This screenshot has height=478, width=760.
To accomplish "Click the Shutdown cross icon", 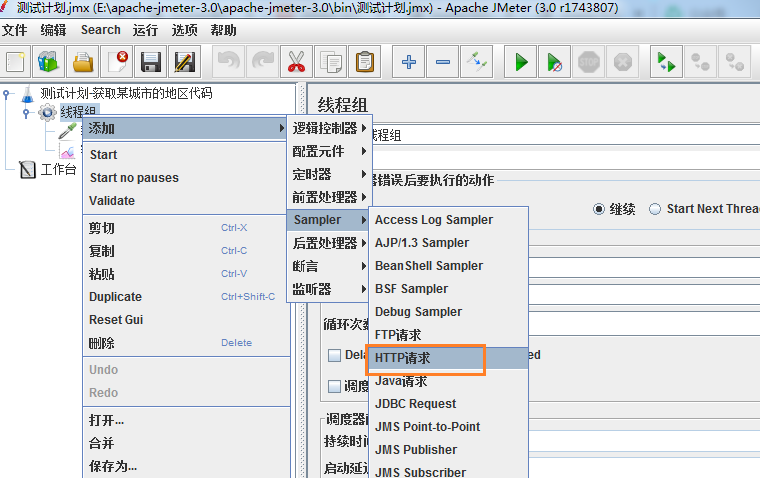I will pos(622,62).
